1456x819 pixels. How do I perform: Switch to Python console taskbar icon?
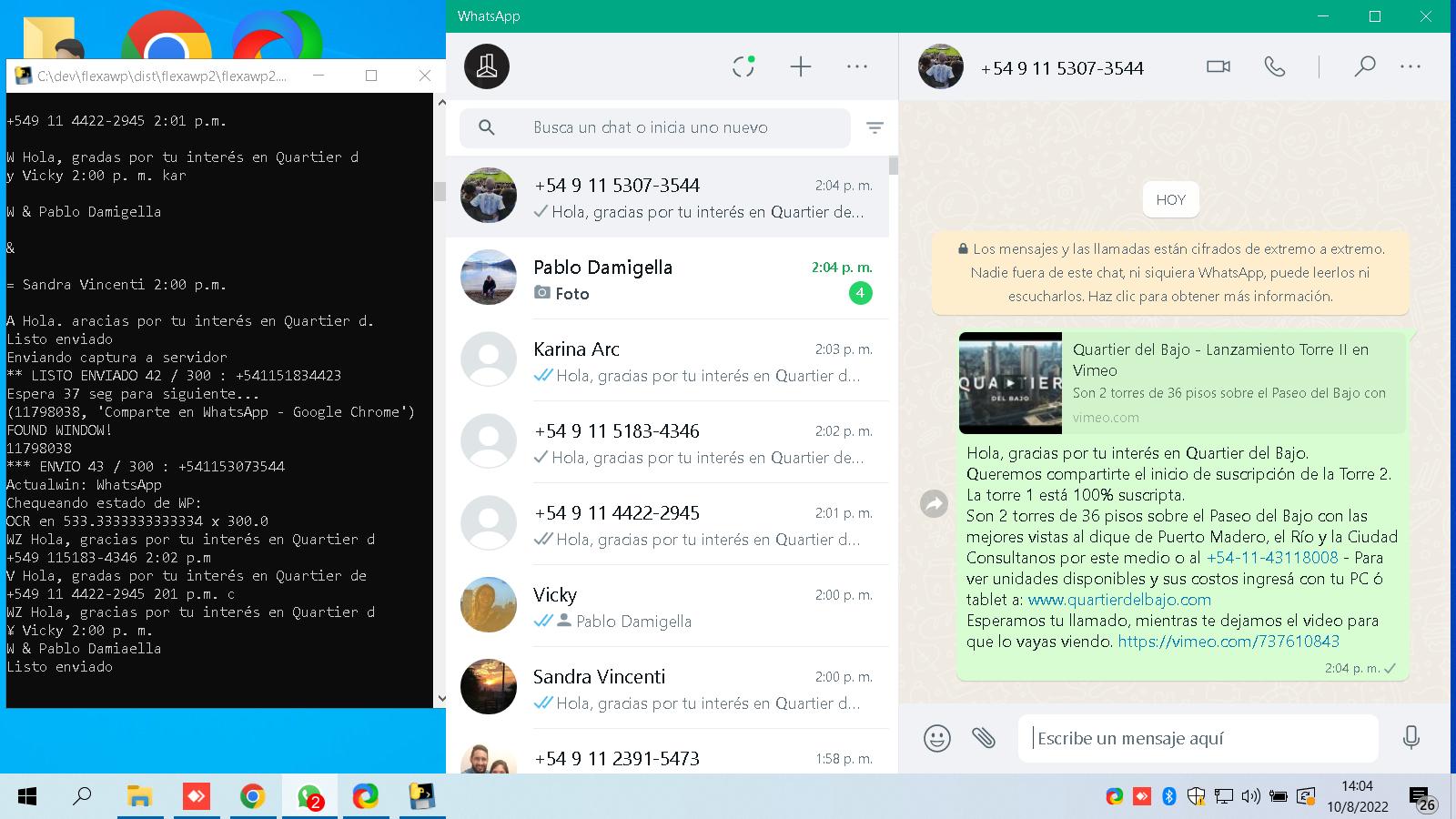(x=421, y=797)
